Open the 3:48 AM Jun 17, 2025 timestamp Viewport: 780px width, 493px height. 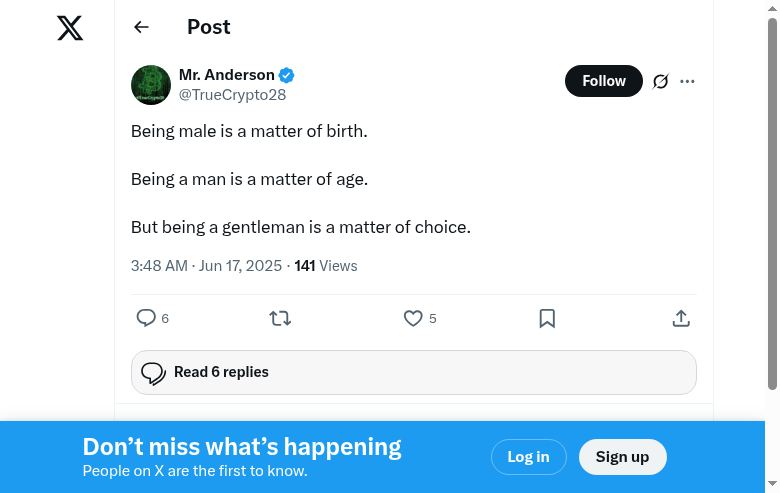click(x=207, y=266)
